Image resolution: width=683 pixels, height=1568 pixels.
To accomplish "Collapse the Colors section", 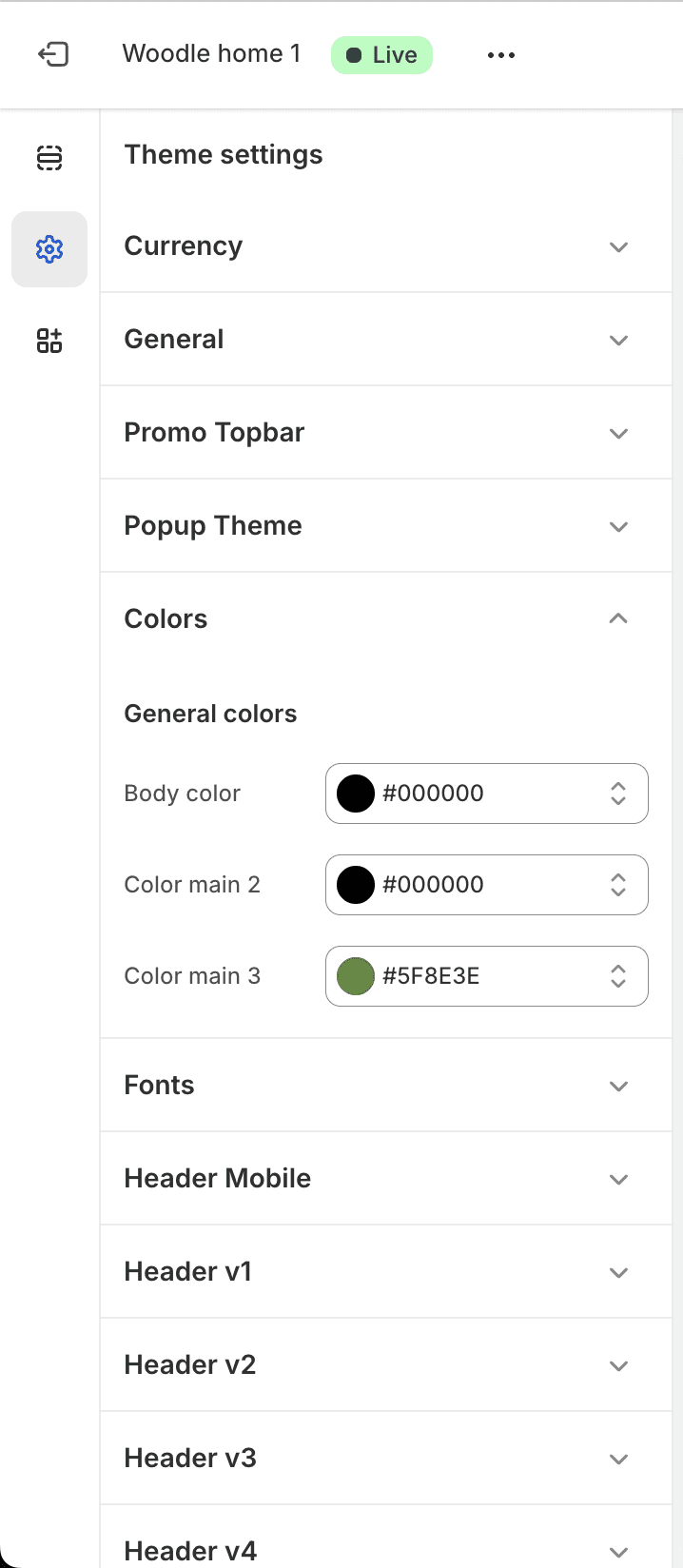I will pyautogui.click(x=386, y=619).
